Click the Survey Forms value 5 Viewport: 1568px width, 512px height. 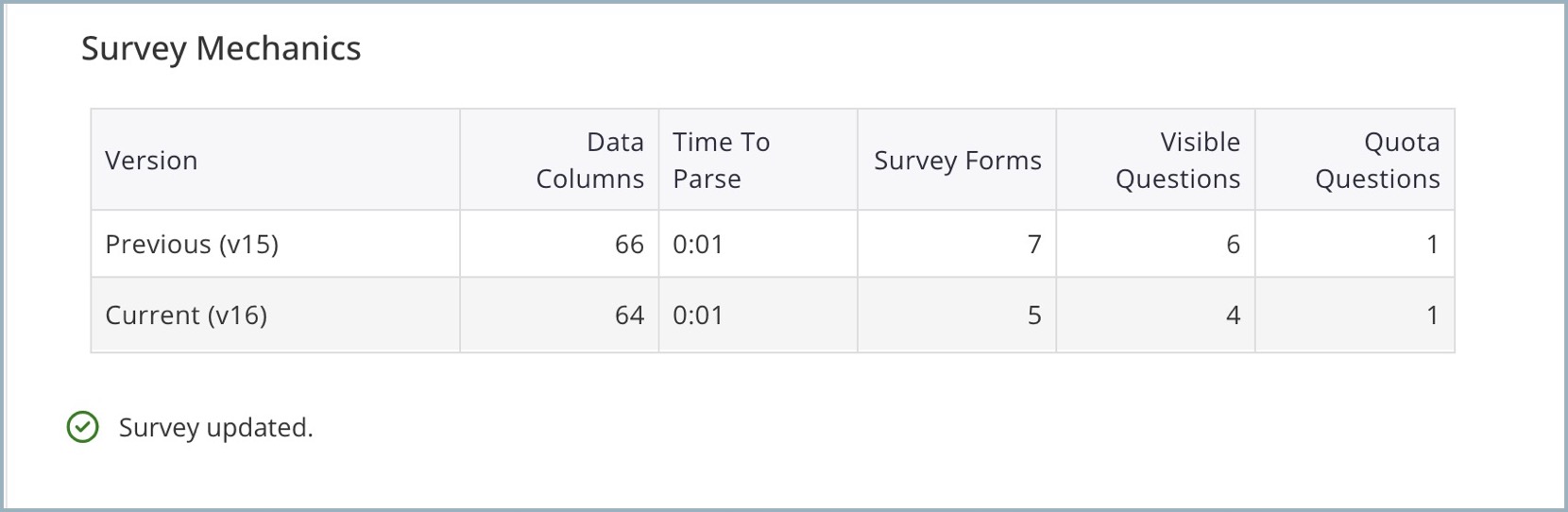[1034, 315]
